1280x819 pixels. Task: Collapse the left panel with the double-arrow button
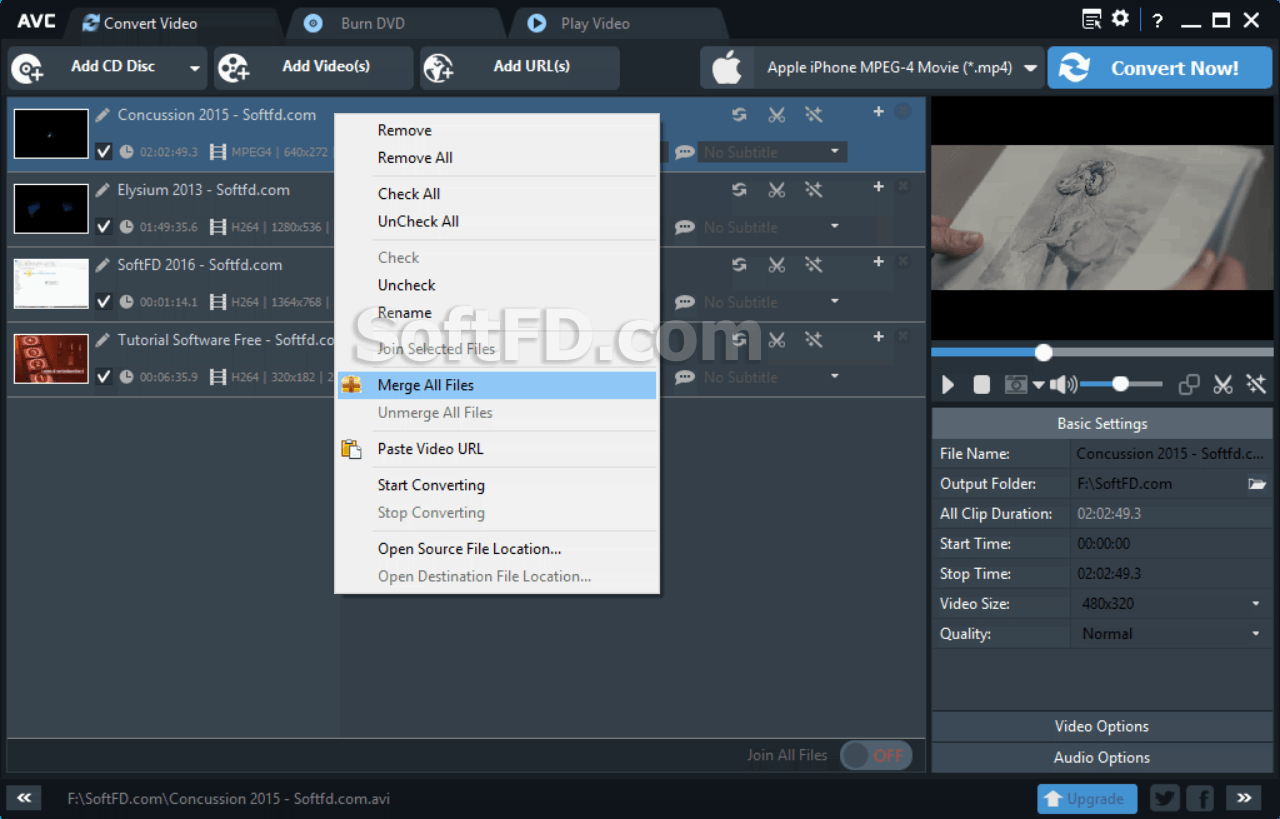tap(24, 797)
